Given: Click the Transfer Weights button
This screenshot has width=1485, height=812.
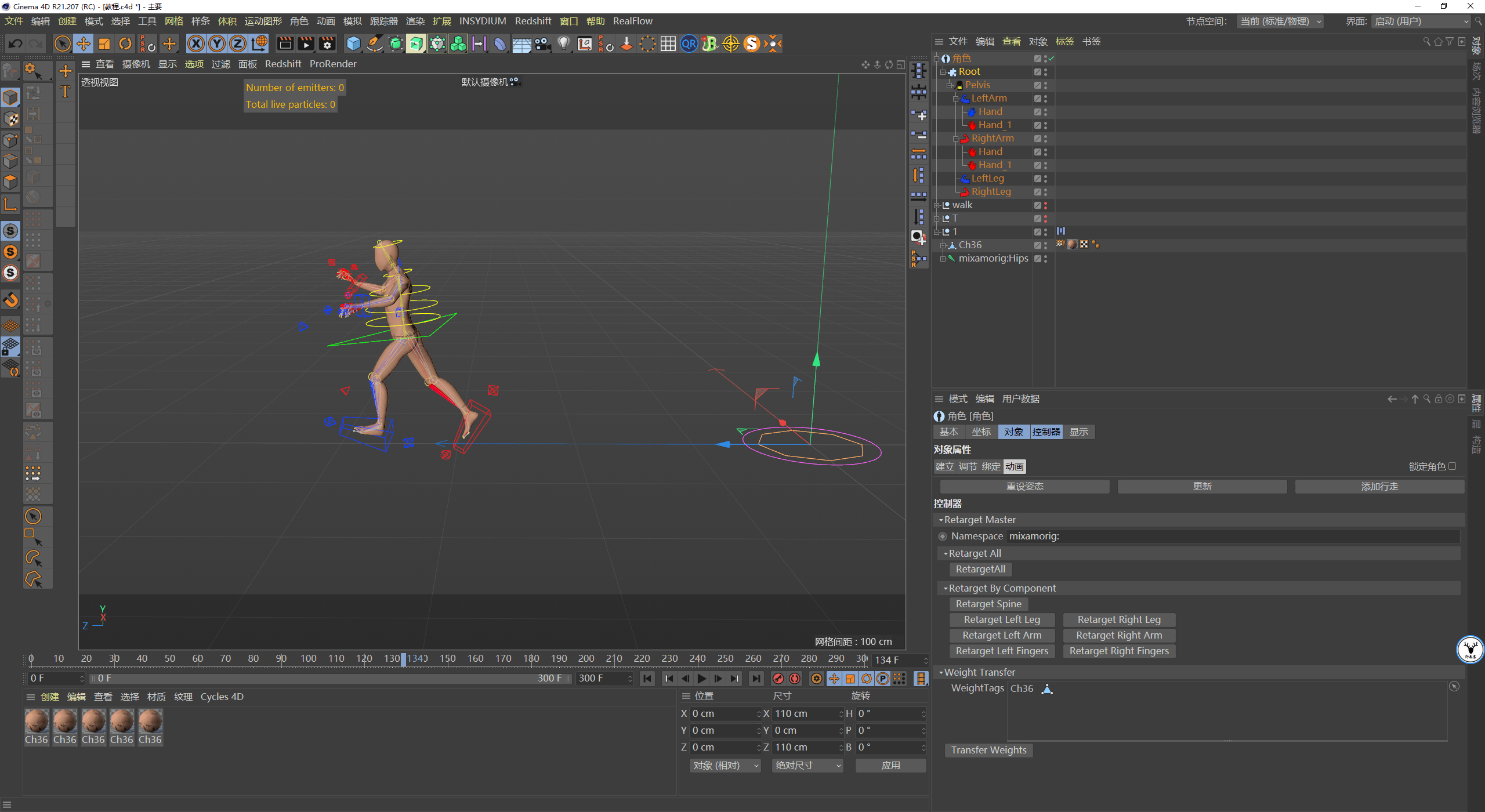Looking at the screenshot, I should coord(988,751).
